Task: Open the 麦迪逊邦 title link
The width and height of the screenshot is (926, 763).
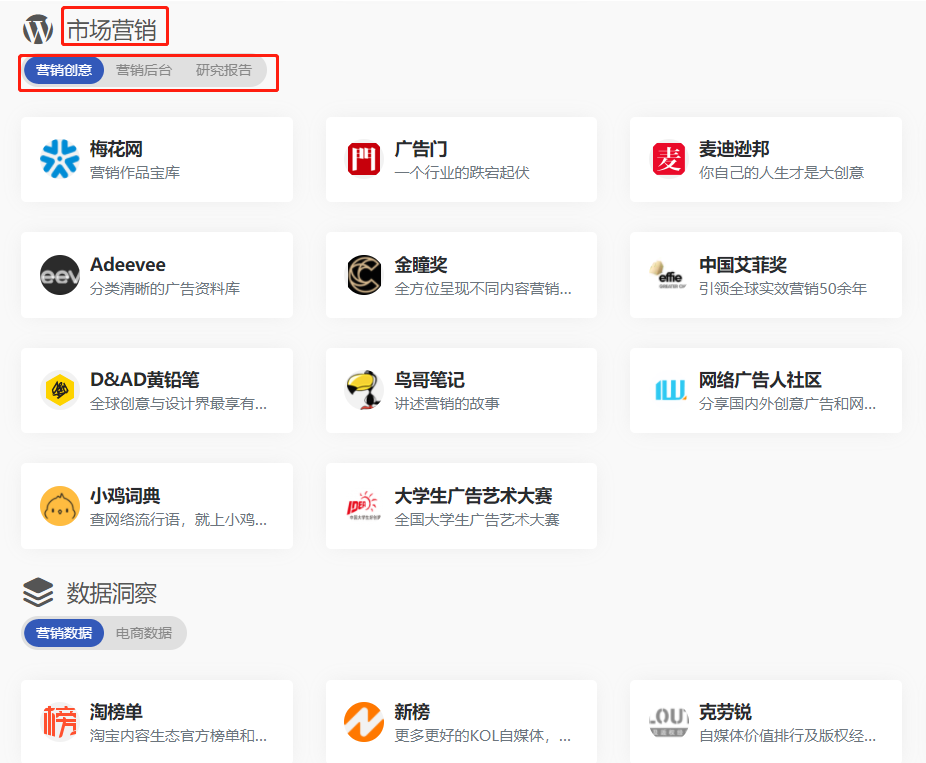Action: click(x=734, y=149)
